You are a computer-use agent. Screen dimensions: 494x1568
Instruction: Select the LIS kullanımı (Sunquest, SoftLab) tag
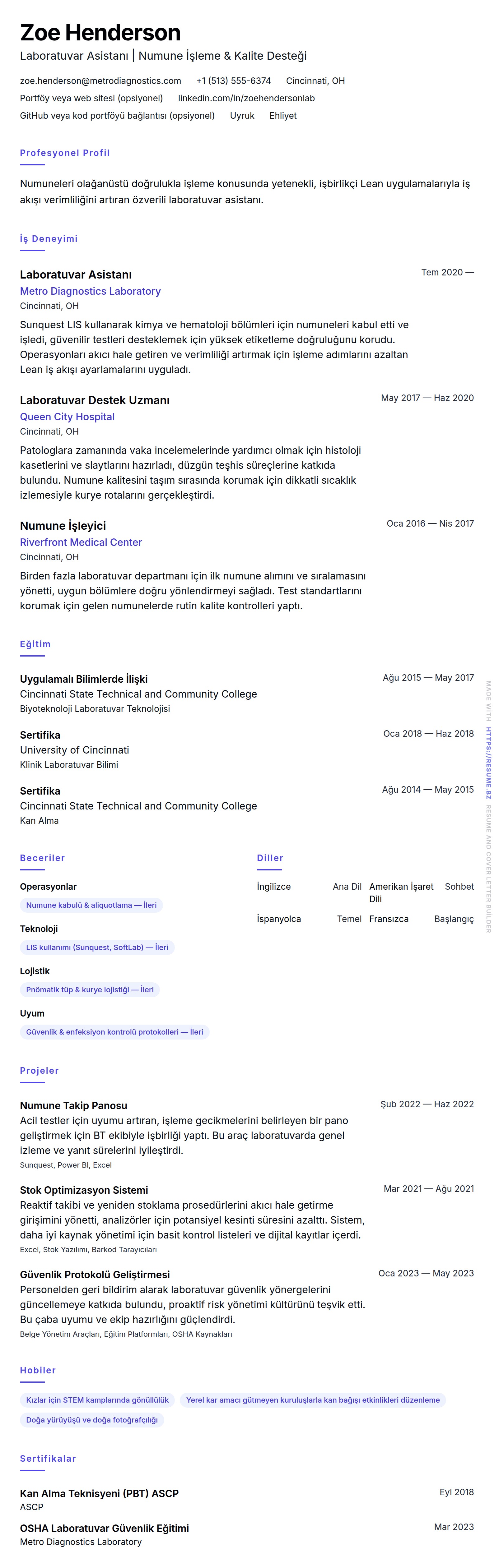pos(97,948)
